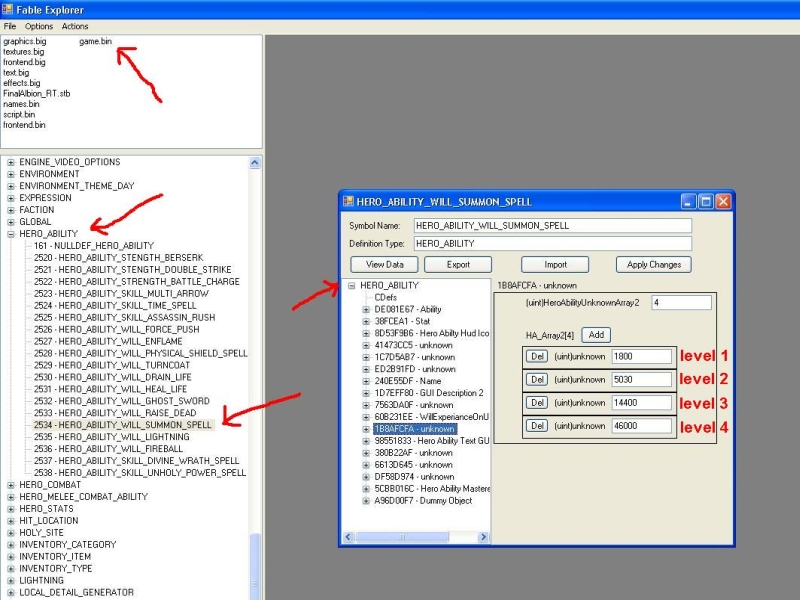Expand the ENVIRONMENT tree node
Screen dimensions: 800x600
[11, 174]
